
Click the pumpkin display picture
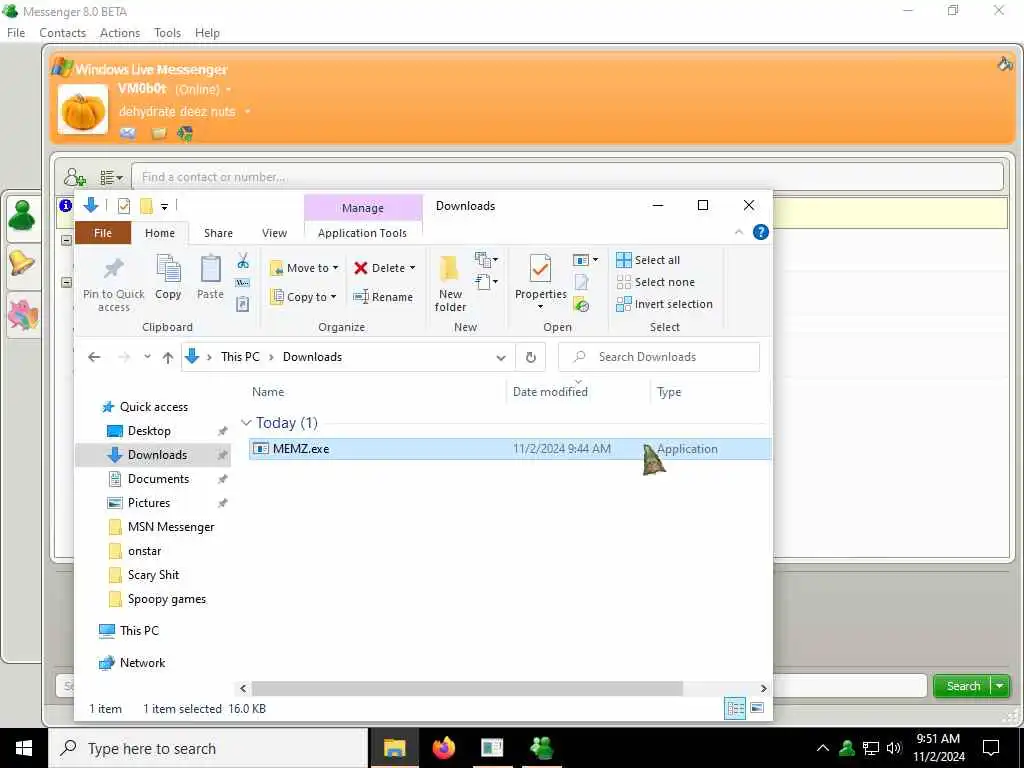click(83, 110)
